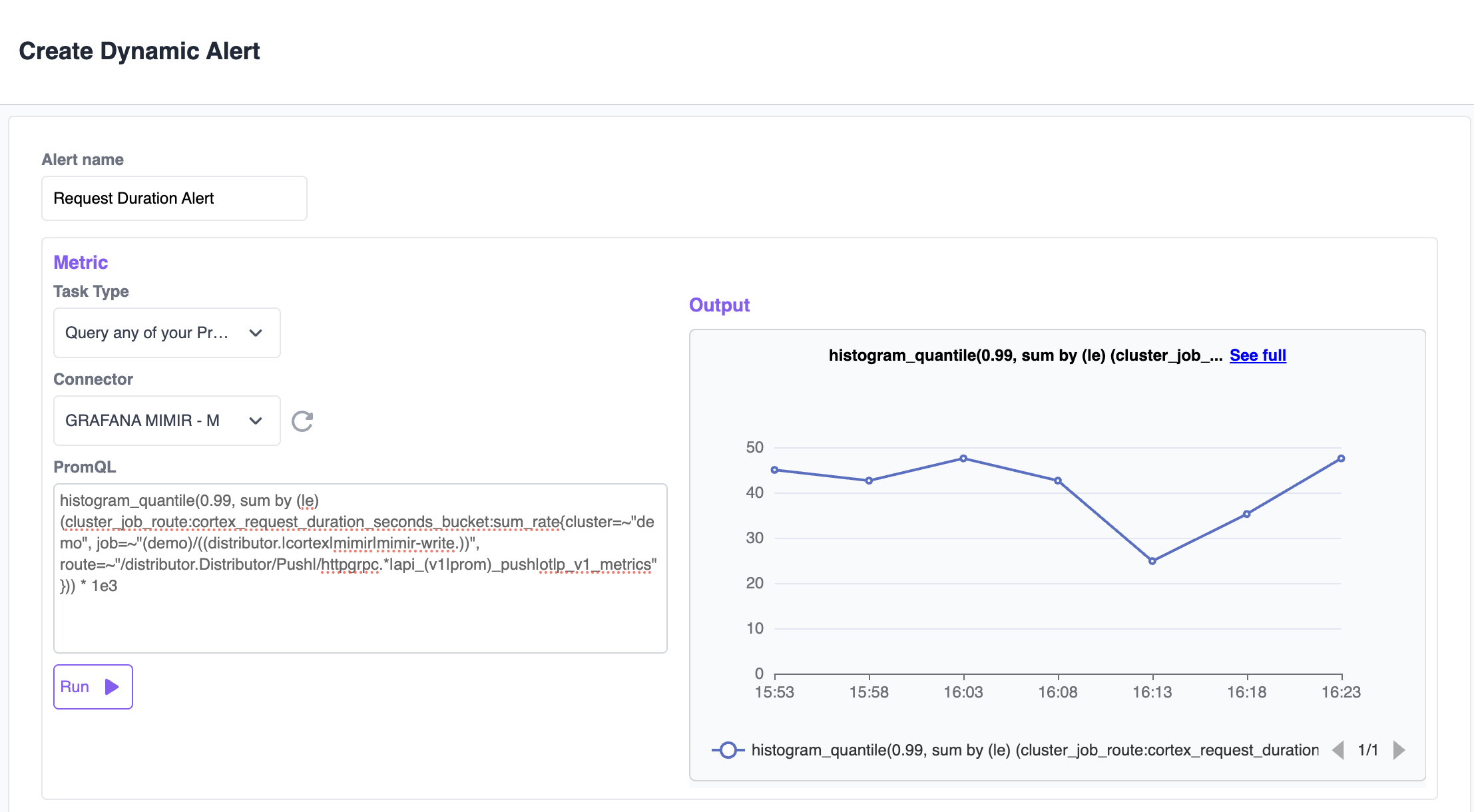Click inside the PromQL query editor
Screen dimensions: 1474x812
(x=360, y=568)
